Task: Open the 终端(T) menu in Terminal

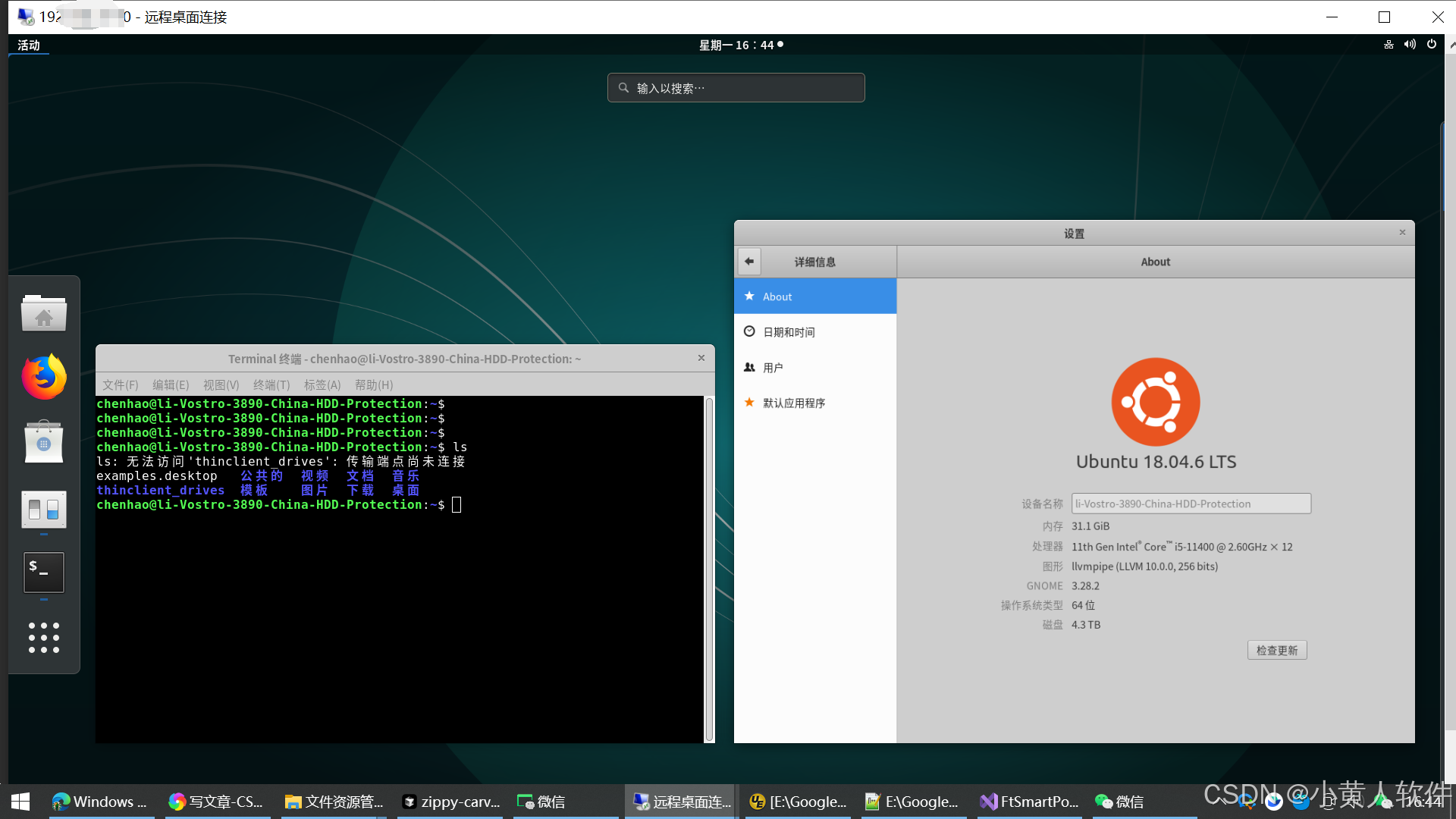Action: pyautogui.click(x=271, y=385)
